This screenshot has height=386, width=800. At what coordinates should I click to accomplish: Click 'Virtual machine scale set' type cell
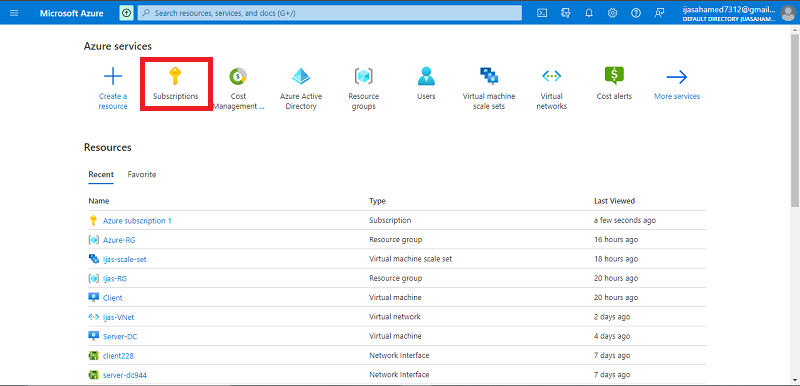tap(410, 259)
